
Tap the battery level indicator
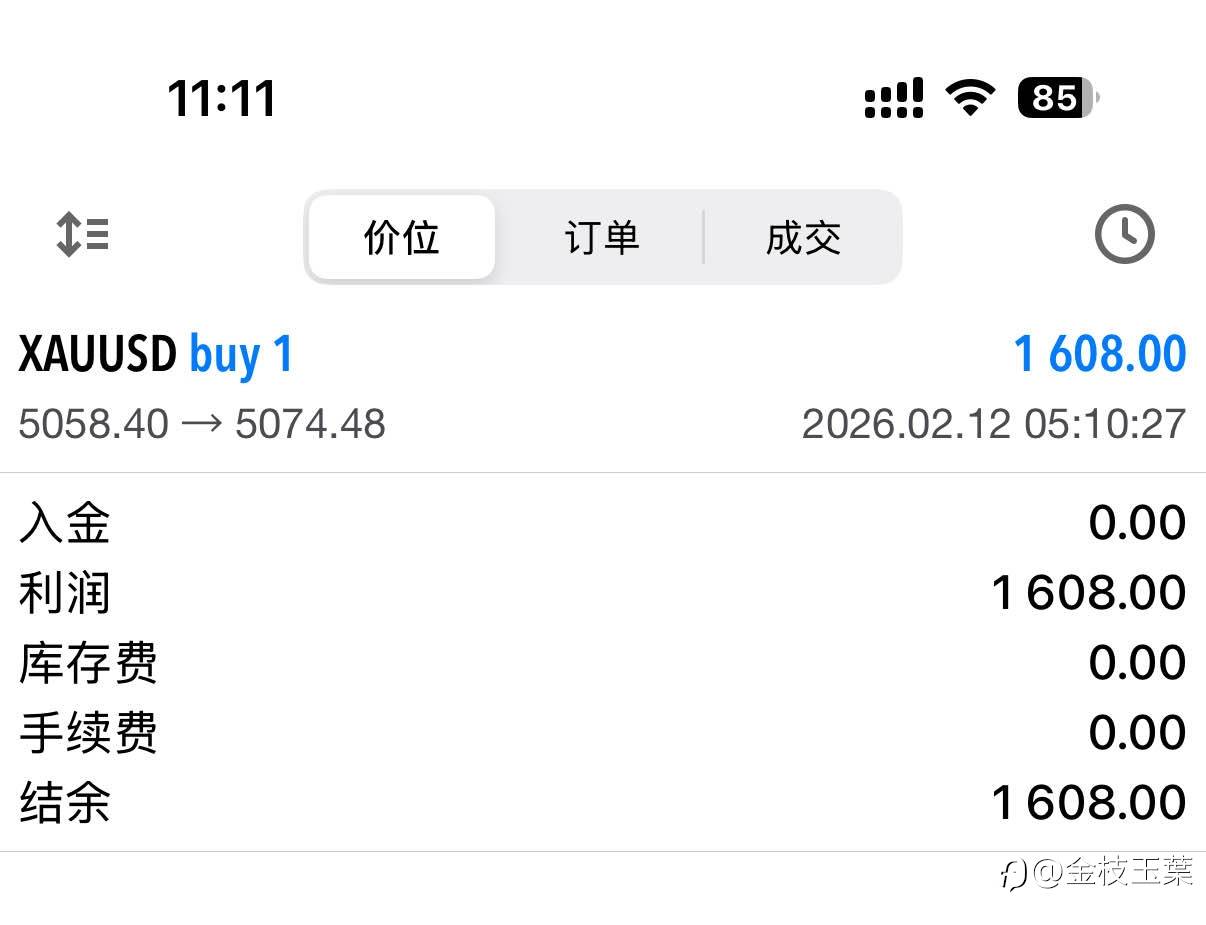(x=1057, y=98)
